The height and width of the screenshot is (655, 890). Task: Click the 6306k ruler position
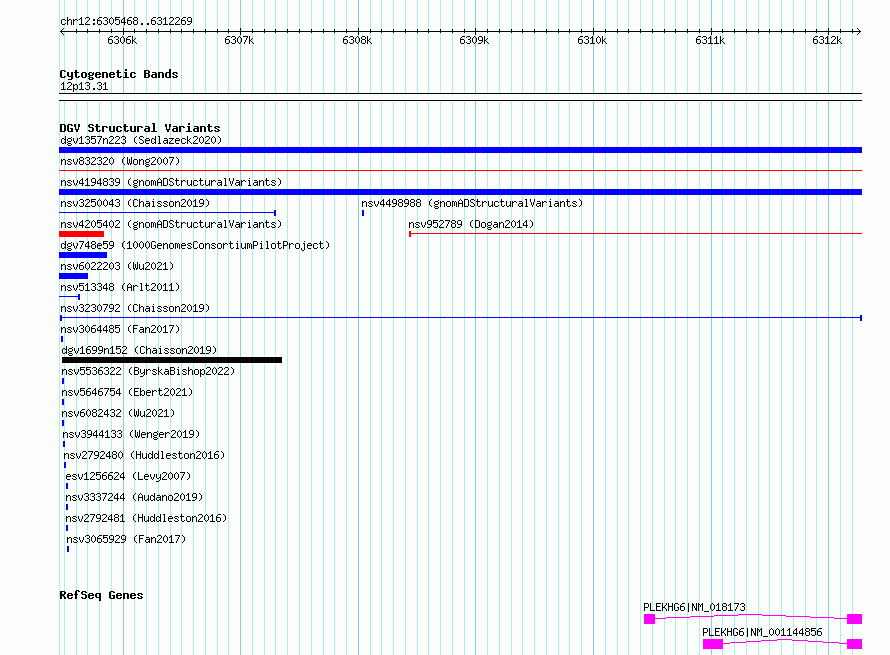(x=122, y=40)
